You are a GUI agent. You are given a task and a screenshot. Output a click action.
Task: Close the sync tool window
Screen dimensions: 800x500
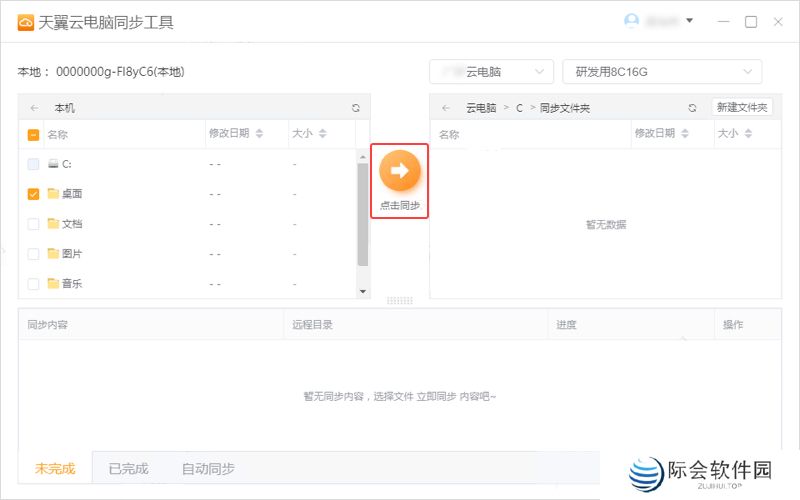coord(778,21)
